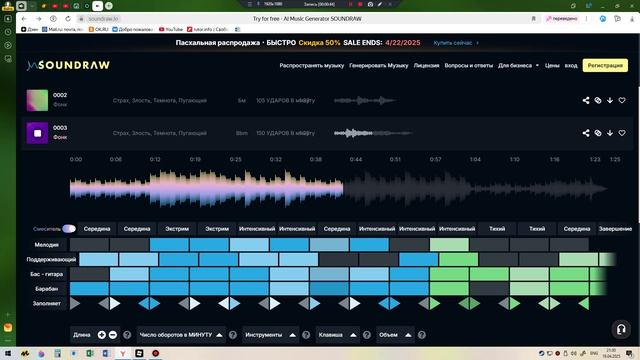This screenshot has width=640, height=360.
Task: Seek in the main colored waveform
Action: (x=339, y=189)
